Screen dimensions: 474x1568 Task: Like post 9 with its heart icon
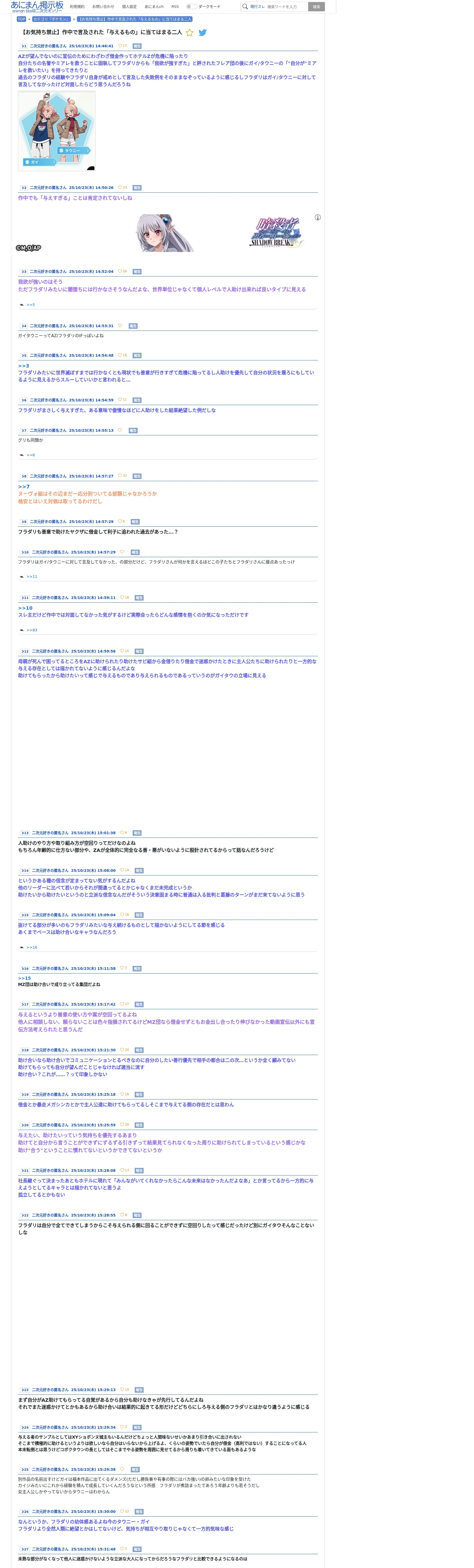[120, 522]
